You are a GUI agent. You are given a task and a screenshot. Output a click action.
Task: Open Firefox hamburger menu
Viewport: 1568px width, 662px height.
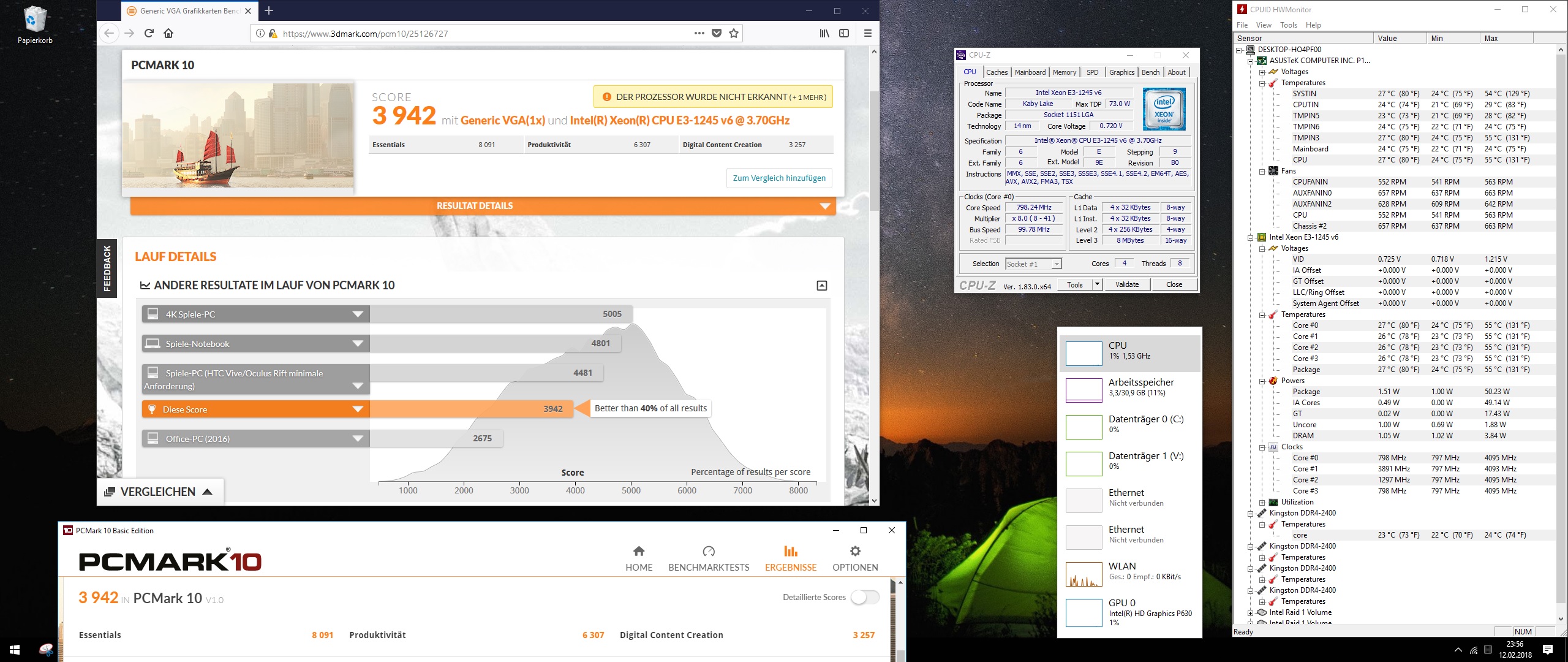[867, 33]
